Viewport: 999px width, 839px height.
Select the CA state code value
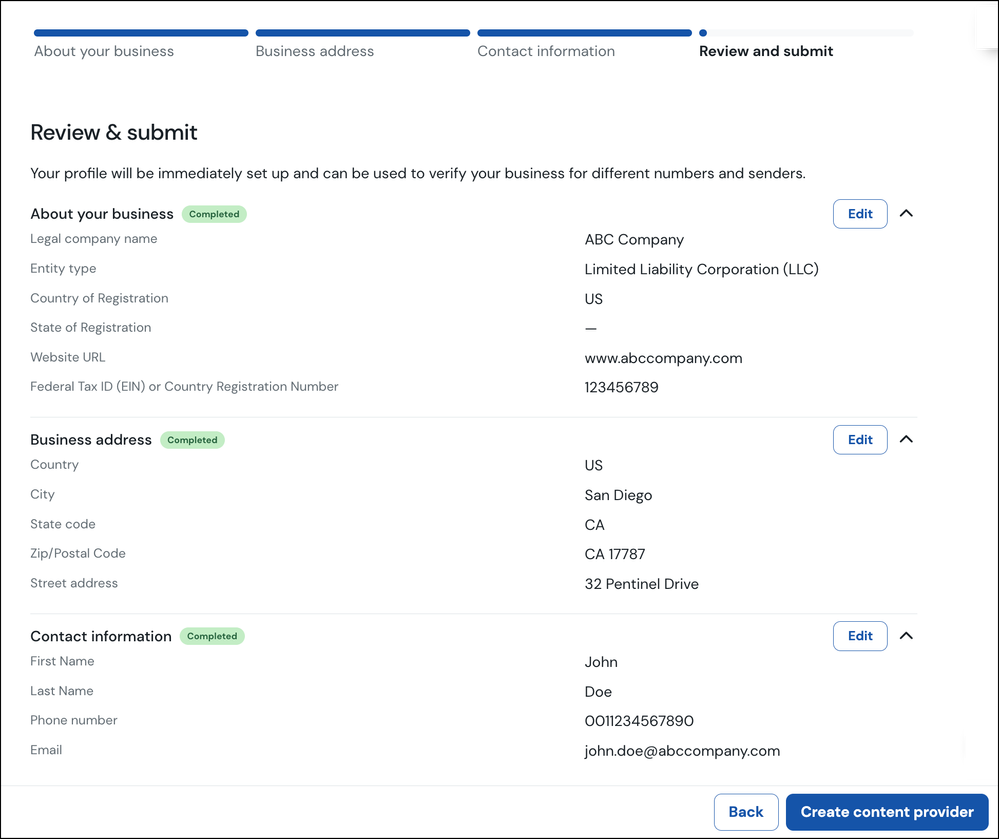[594, 525]
